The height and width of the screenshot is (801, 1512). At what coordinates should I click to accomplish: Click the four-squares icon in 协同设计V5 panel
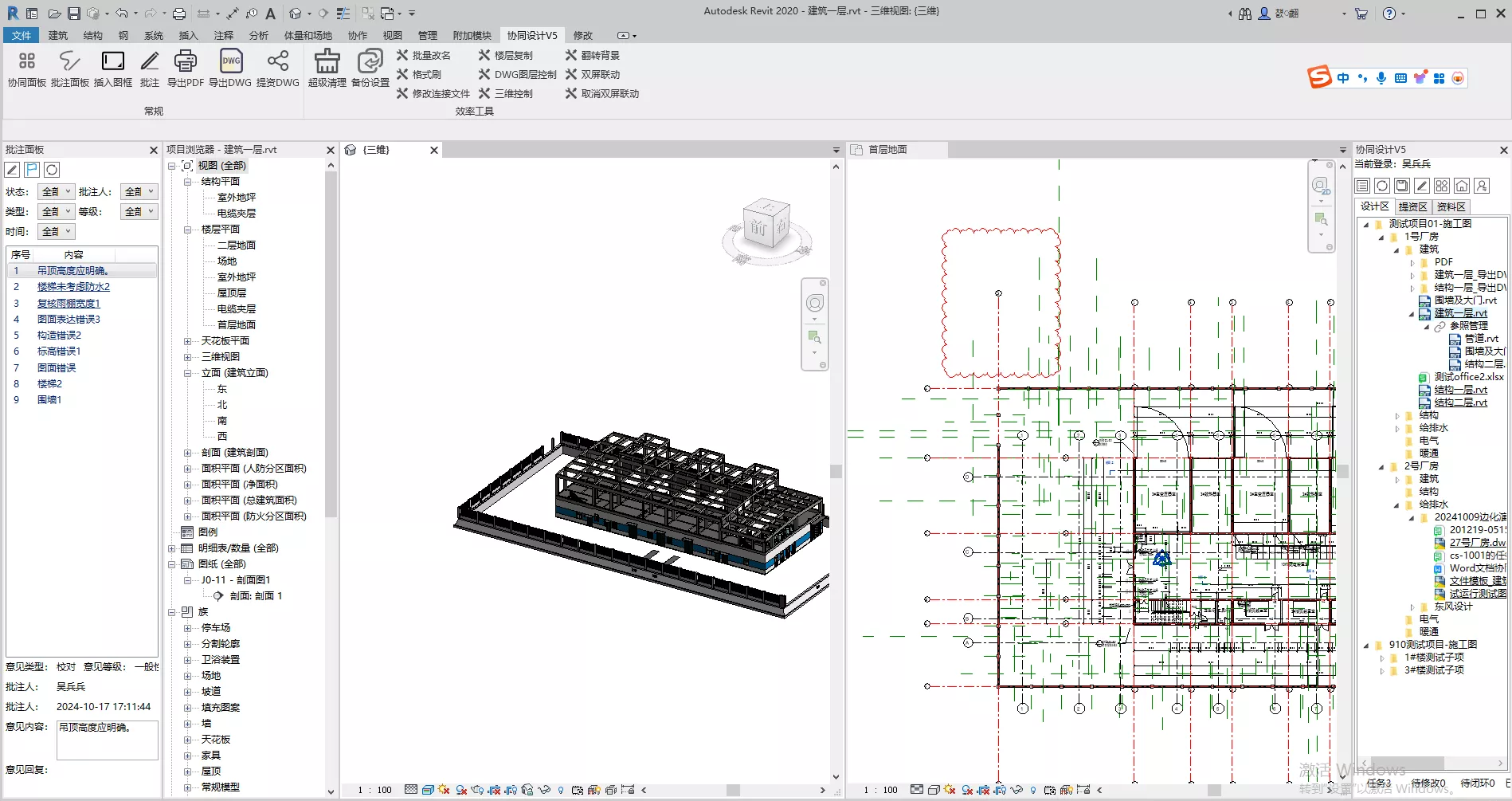(x=1442, y=186)
